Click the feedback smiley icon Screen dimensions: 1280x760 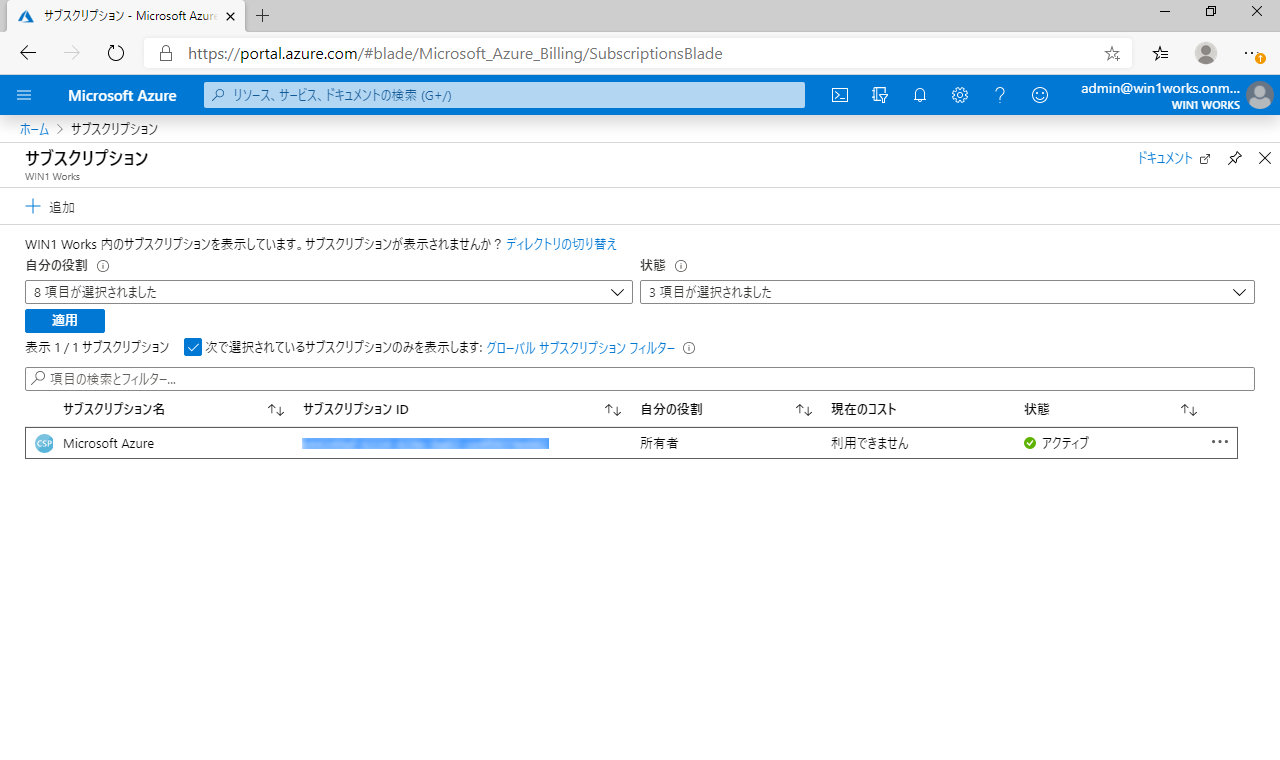pos(1040,95)
